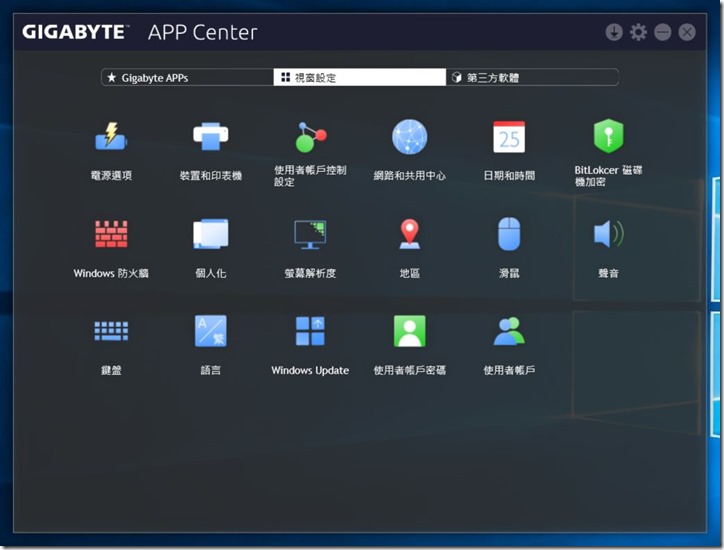Open 日期和時間 calendar icon
724x550 pixels.
click(x=509, y=137)
